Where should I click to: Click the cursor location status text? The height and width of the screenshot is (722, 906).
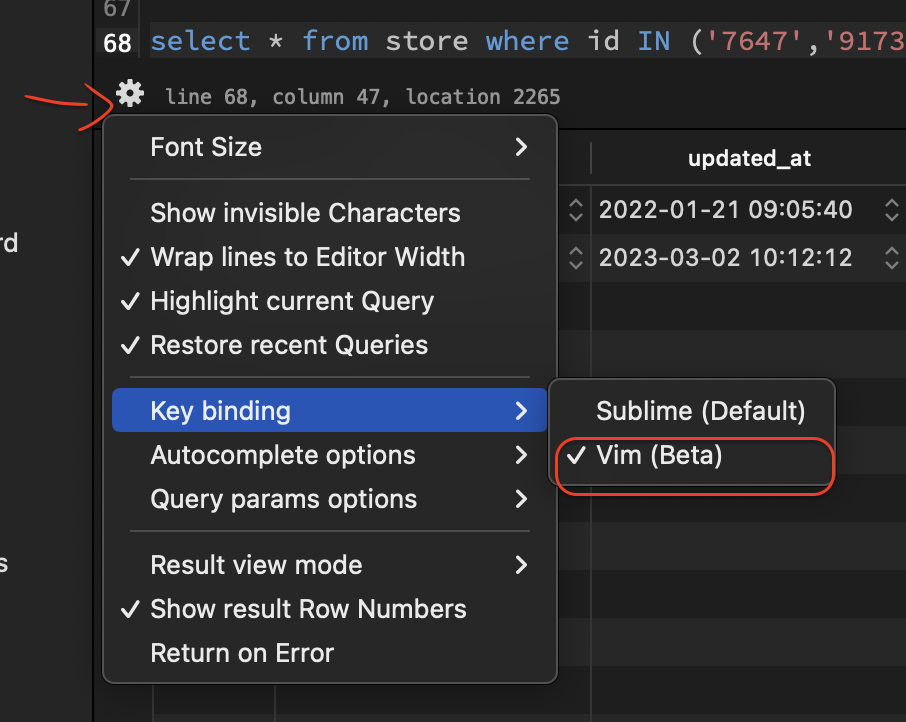point(358,96)
